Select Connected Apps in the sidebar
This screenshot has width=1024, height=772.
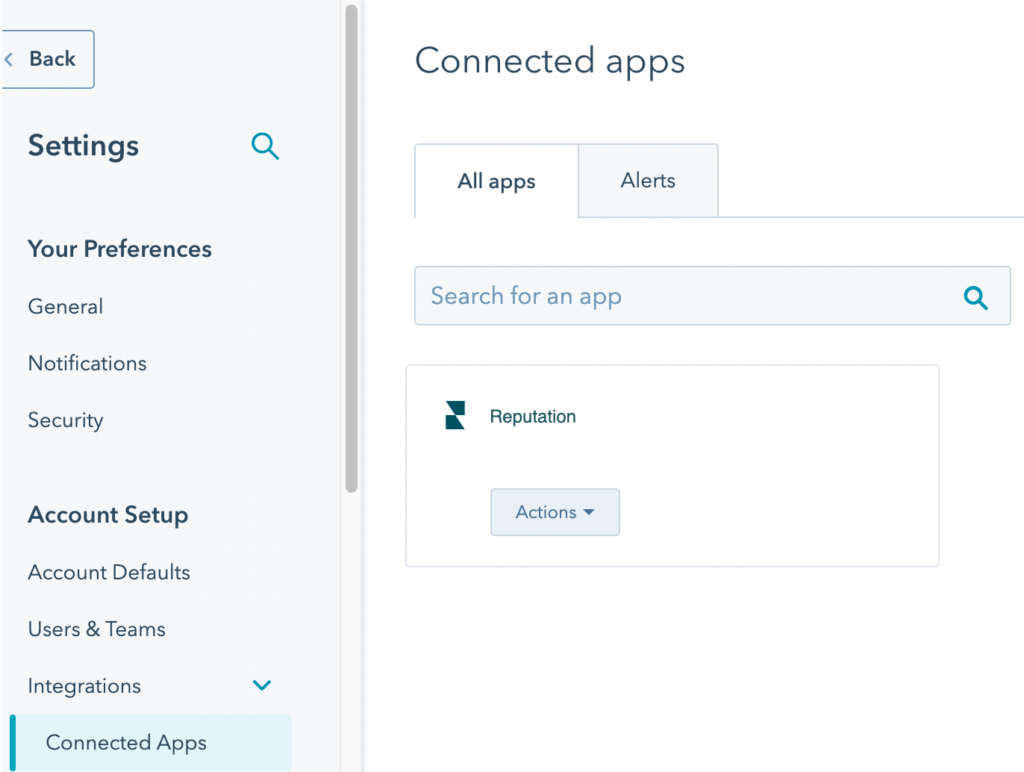[x=126, y=743]
